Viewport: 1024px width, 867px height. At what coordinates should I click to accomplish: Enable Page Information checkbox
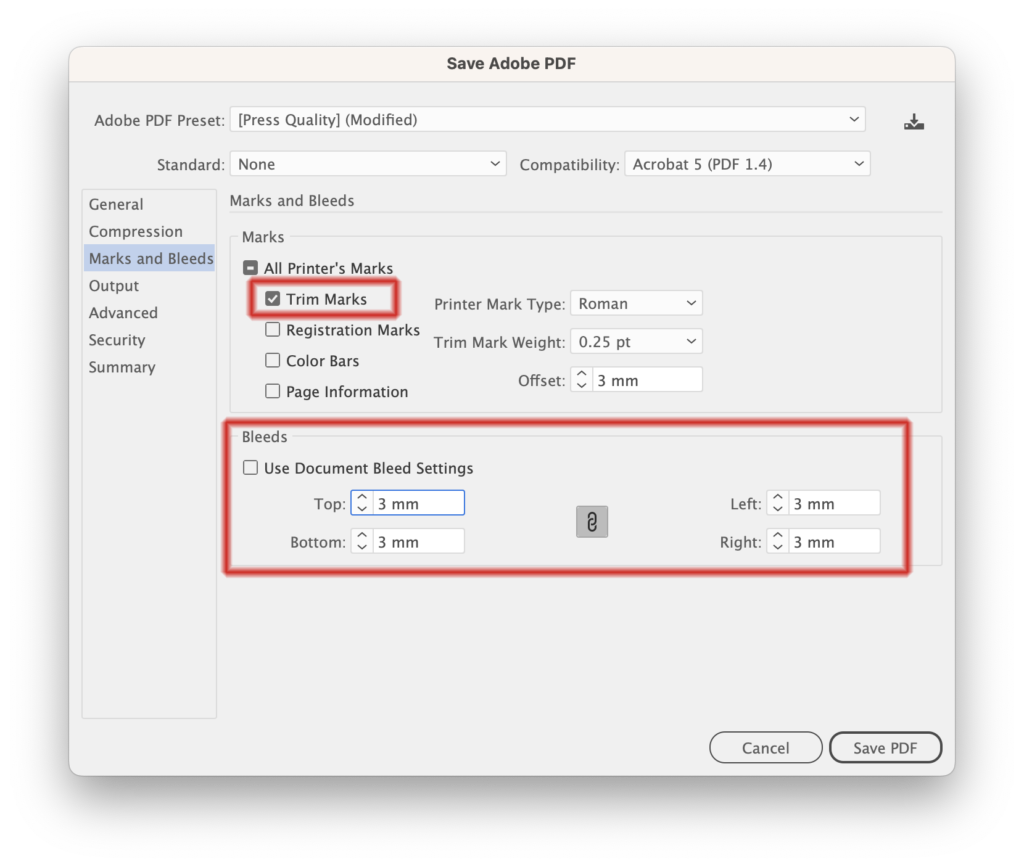[272, 391]
